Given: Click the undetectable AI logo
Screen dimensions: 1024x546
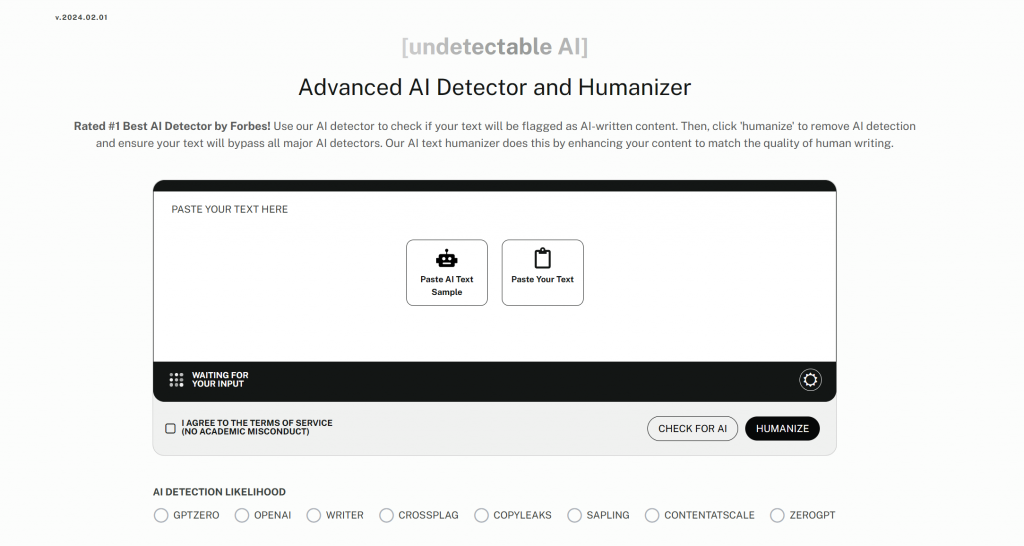Looking at the screenshot, I should [494, 46].
